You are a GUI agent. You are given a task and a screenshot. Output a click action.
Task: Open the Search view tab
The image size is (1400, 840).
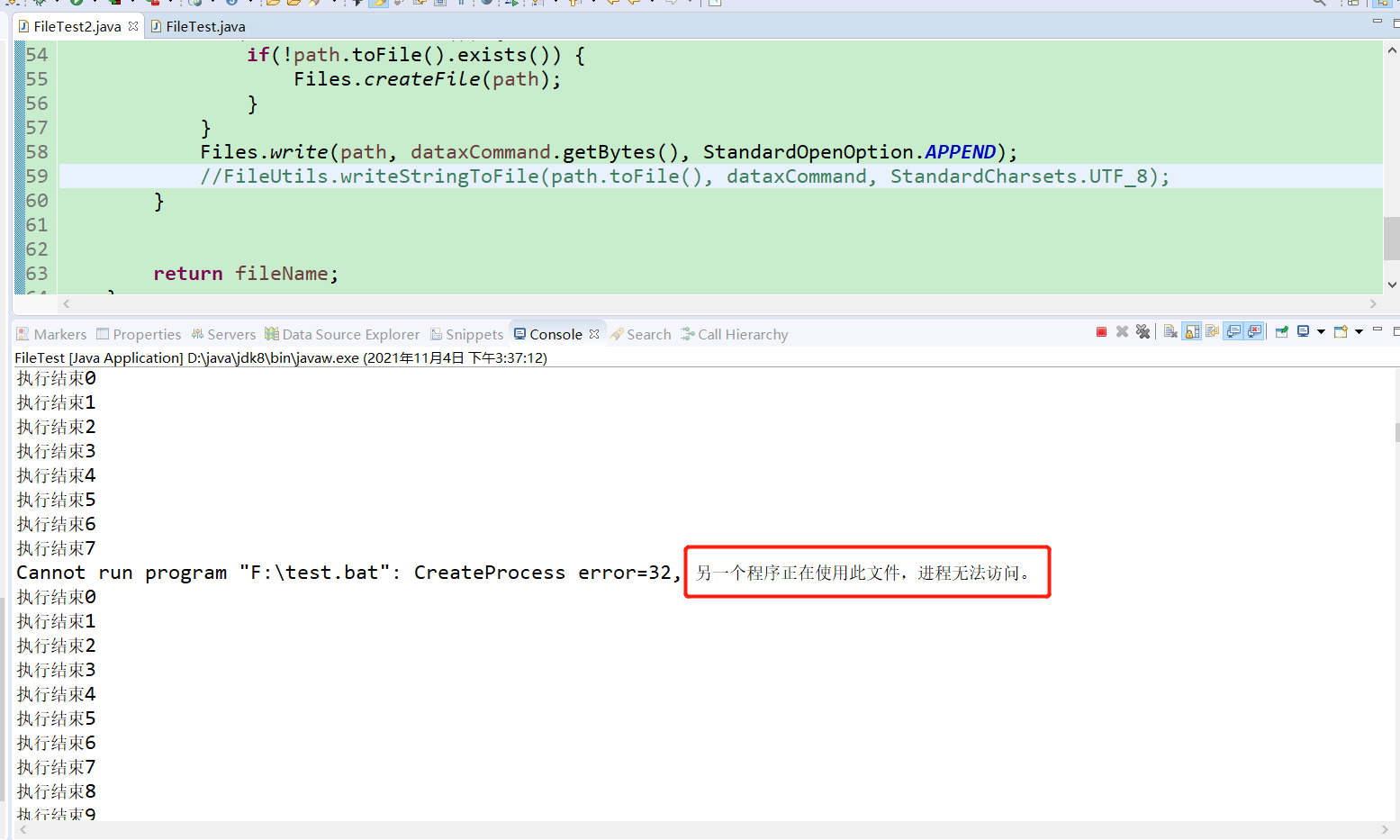[640, 334]
